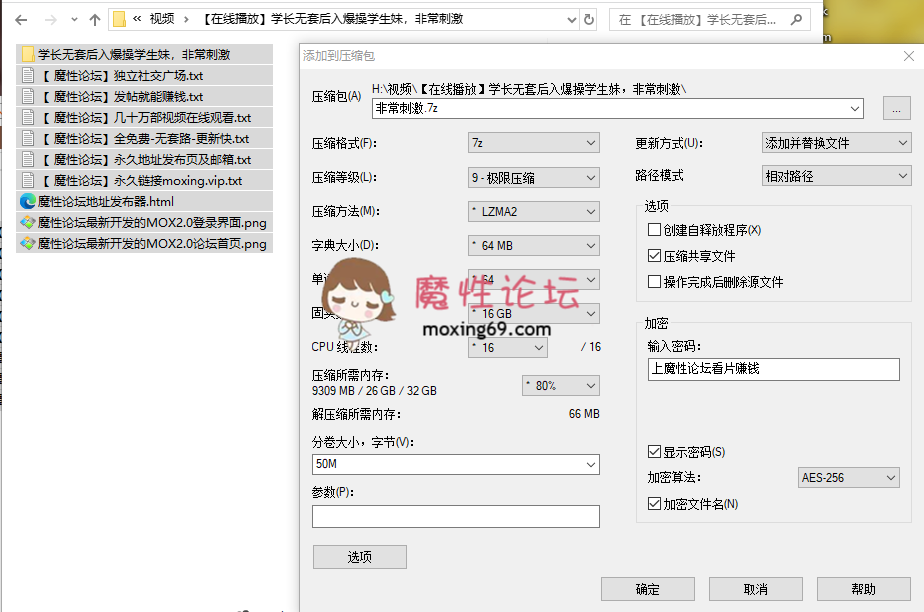The width and height of the screenshot is (924, 612).
Task: Select the 独立社交广场.txt file icon
Action: click(x=28, y=75)
